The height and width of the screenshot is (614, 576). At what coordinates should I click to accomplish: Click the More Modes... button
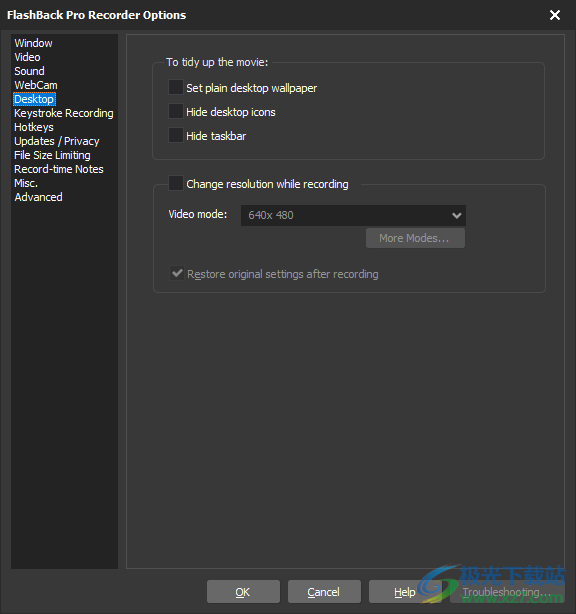pyautogui.click(x=415, y=238)
